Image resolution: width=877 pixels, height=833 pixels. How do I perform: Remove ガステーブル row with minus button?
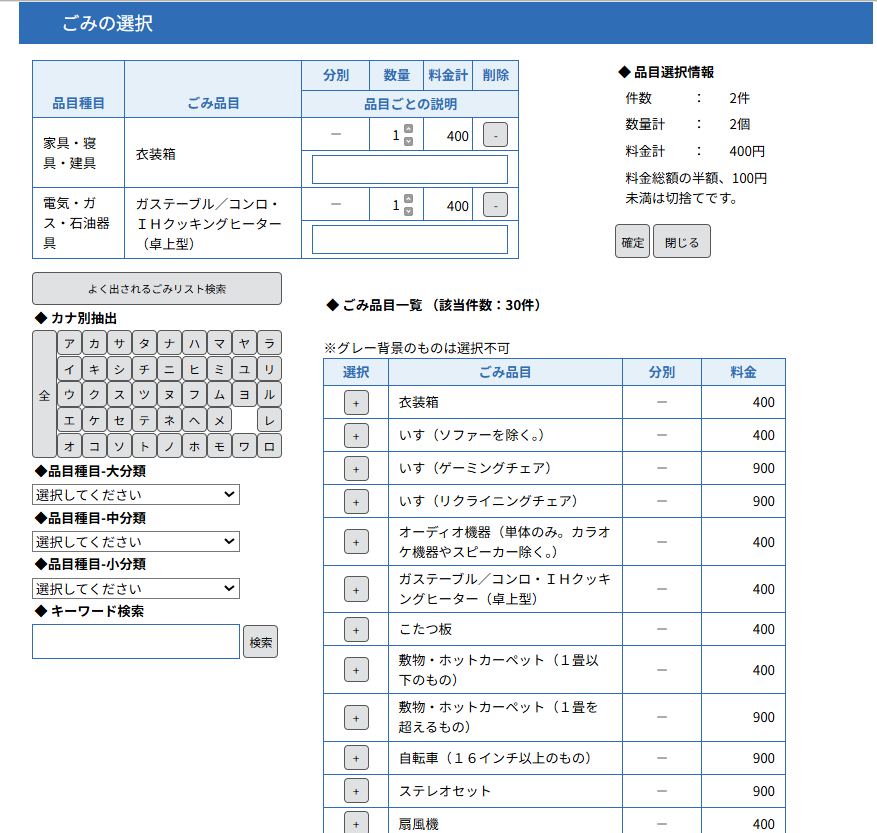pyautogui.click(x=495, y=205)
